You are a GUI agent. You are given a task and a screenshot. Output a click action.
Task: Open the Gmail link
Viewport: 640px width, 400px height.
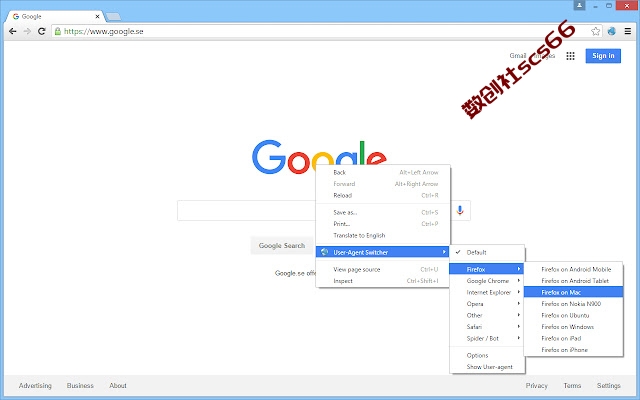click(x=518, y=56)
